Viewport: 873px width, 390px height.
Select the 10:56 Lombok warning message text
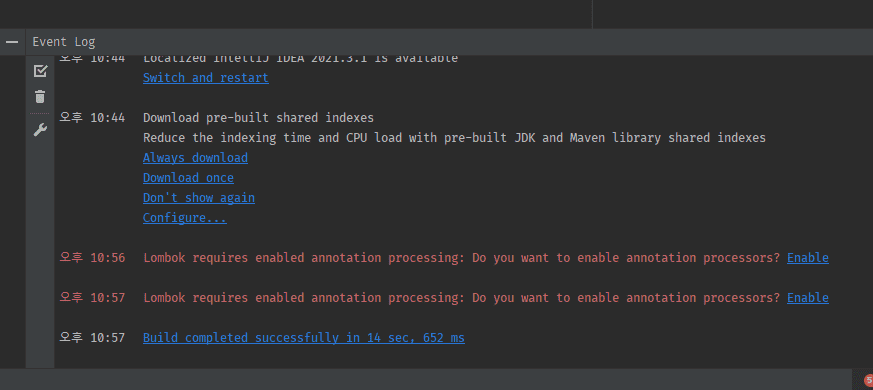coord(462,258)
